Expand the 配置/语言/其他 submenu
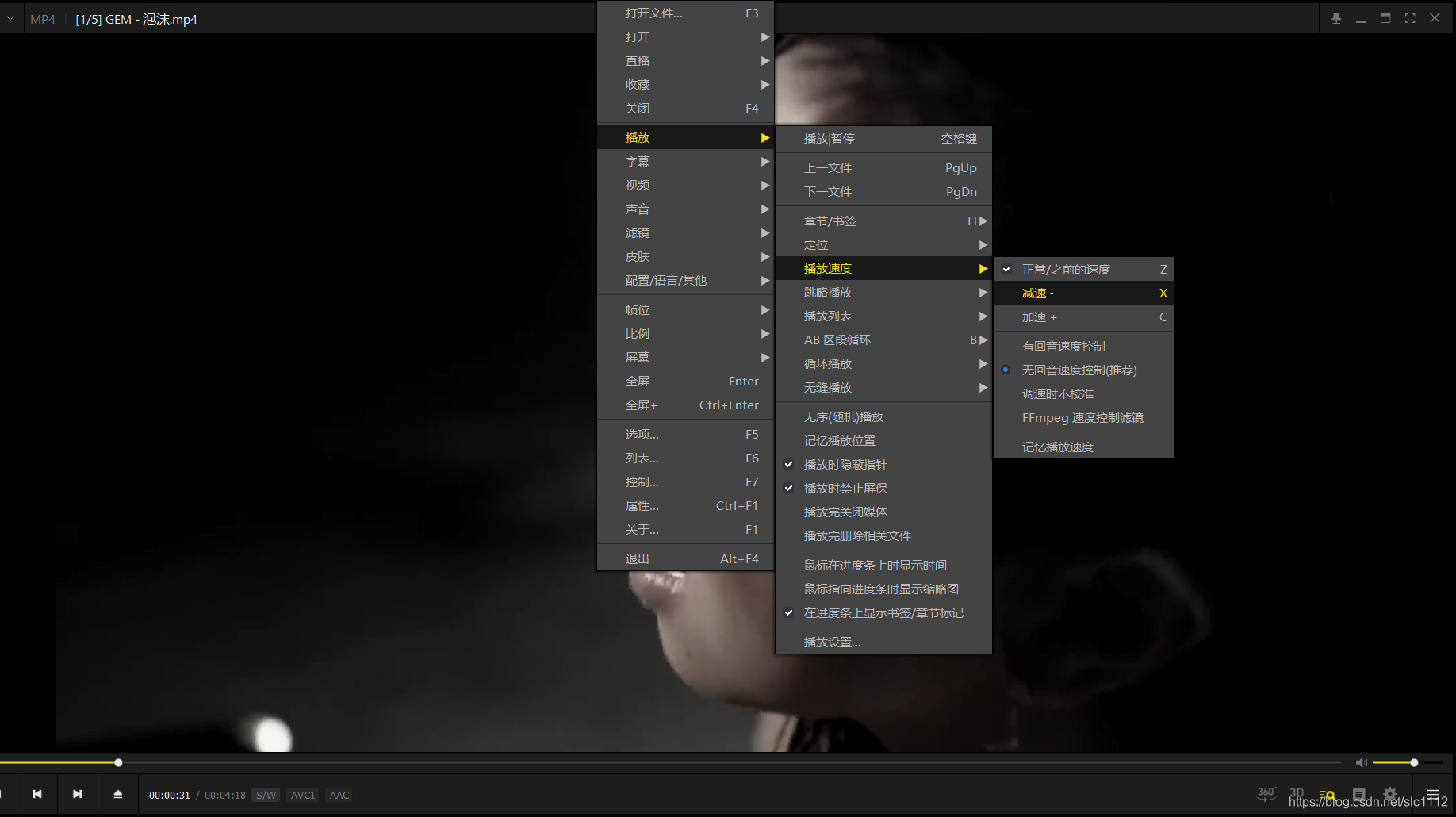This screenshot has height=817, width=1456. (685, 281)
